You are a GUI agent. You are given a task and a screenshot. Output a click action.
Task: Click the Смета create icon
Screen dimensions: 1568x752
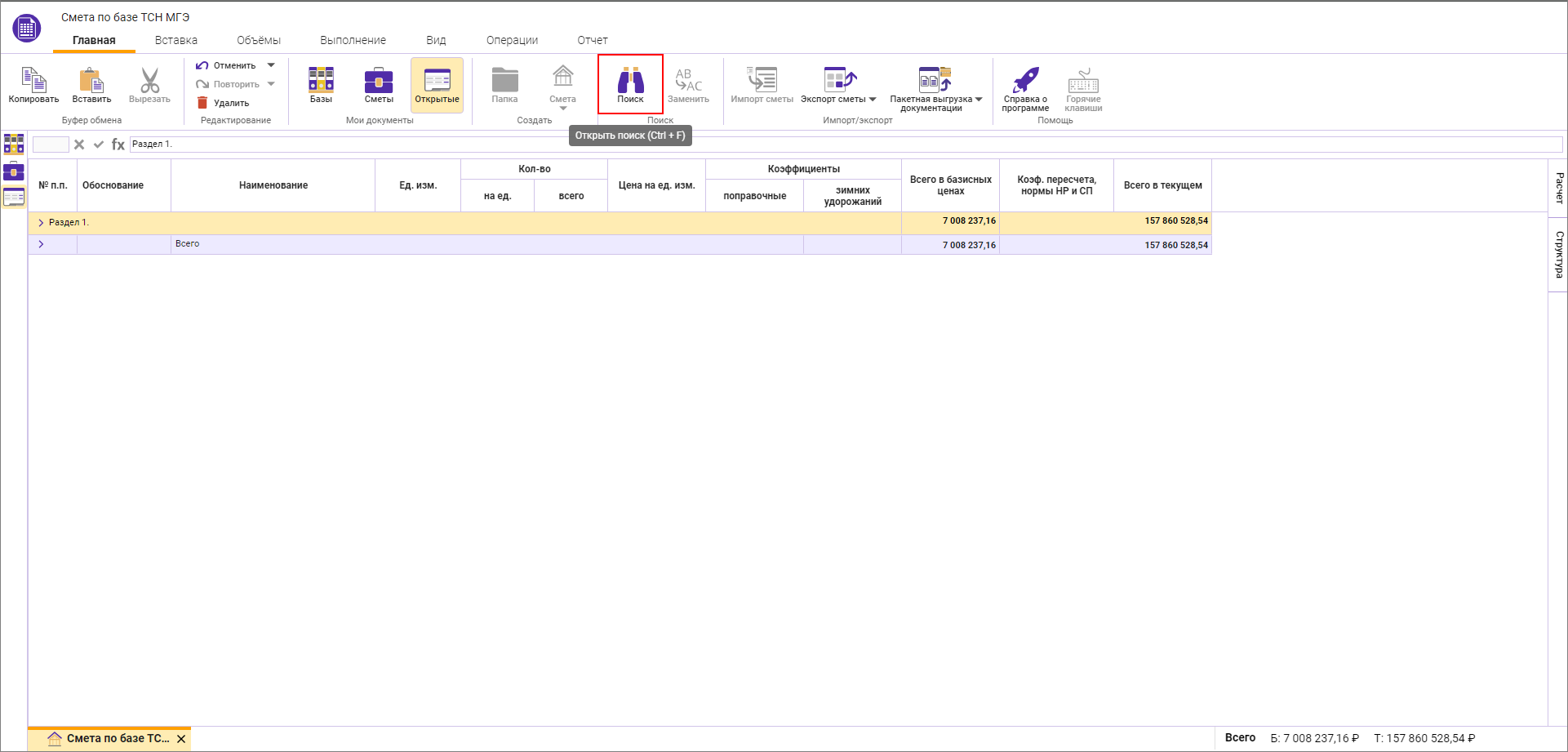point(562,77)
